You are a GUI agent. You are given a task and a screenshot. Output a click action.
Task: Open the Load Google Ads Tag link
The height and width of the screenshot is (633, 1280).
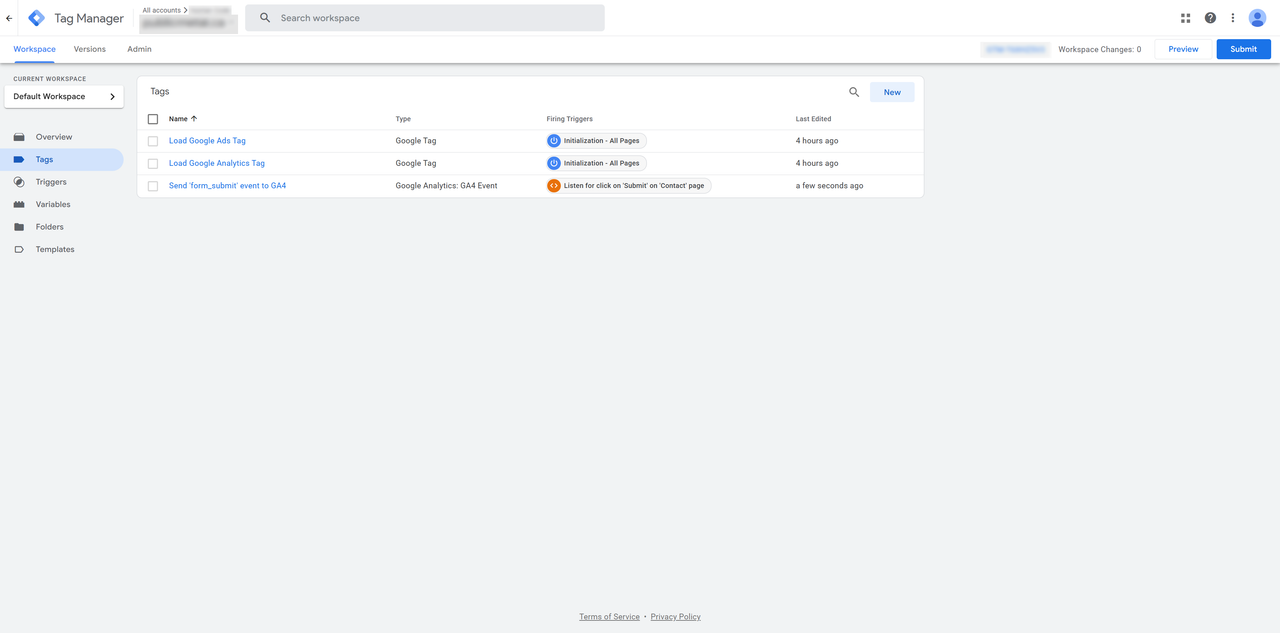(x=207, y=141)
